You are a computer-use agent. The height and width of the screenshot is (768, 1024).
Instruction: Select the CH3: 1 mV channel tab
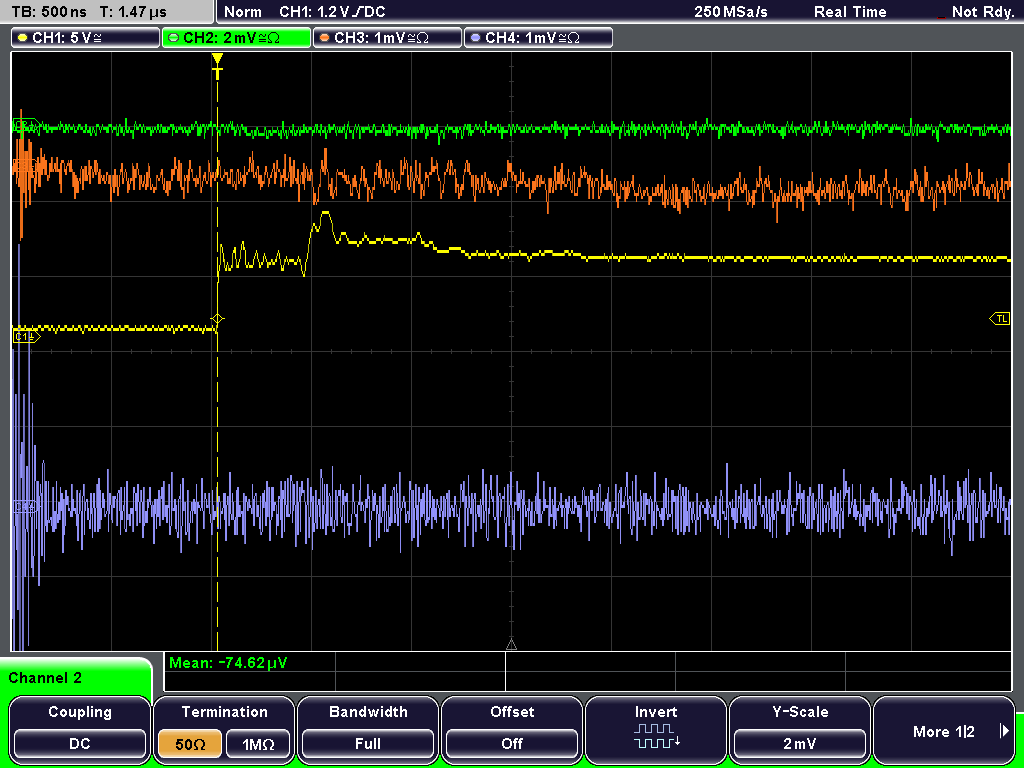point(387,38)
